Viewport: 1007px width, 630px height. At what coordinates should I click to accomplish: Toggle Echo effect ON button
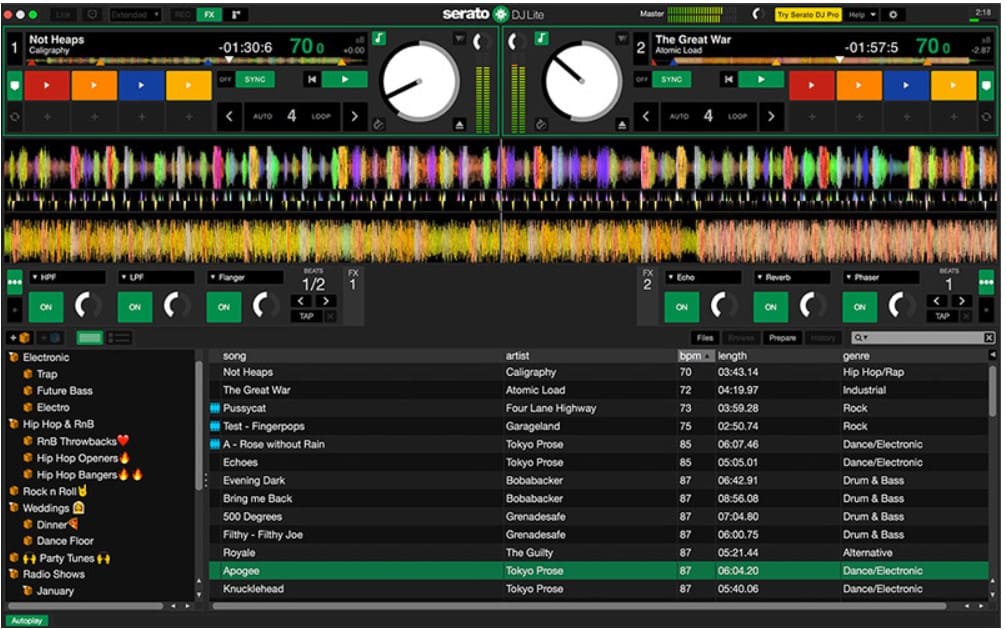[x=681, y=307]
